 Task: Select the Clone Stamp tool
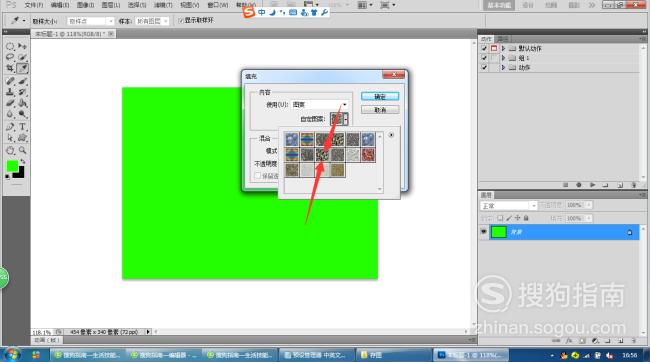10,92
